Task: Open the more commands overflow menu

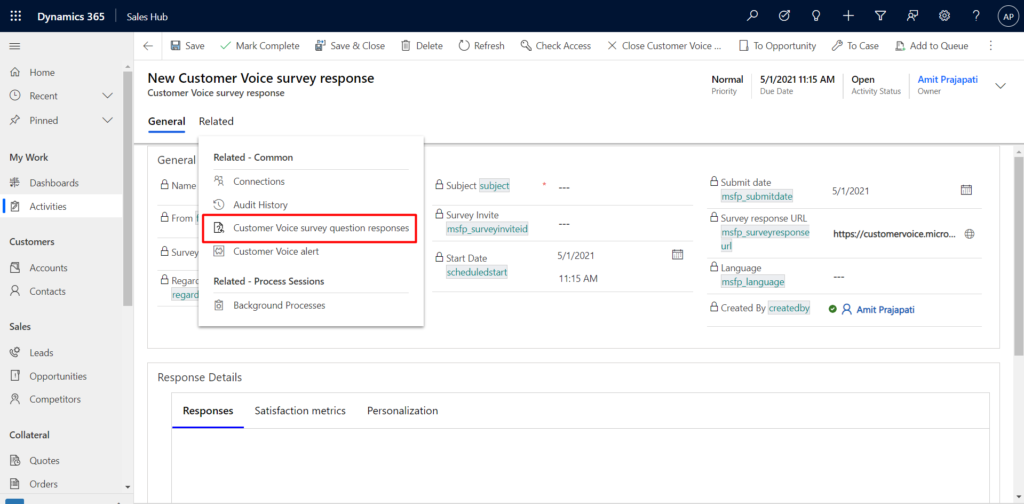Action: point(991,46)
